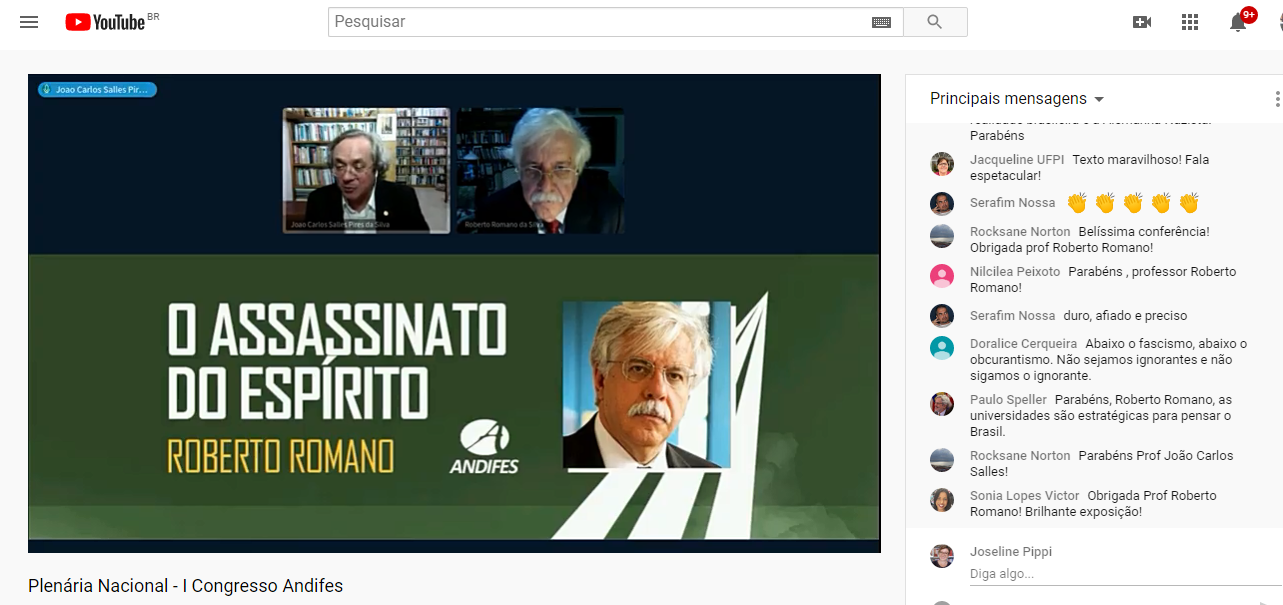
Task: Open author name 'Doralice Cerqueira' in chat
Action: coord(1024,344)
